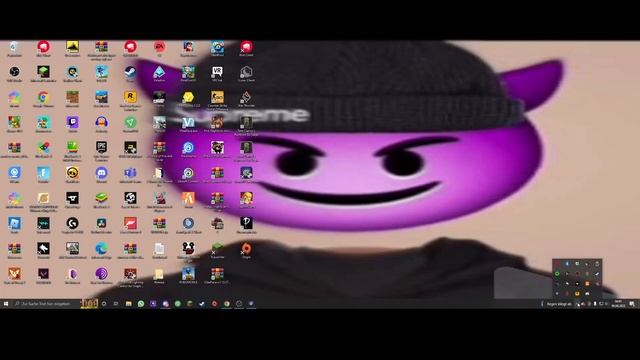Screen dimensions: 640x360
Task: Open the Paladins crystal icon
Action: pos(159,74)
